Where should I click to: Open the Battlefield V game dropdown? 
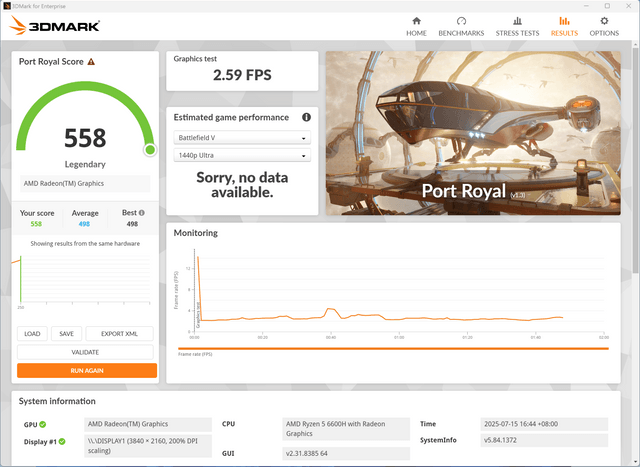point(242,138)
